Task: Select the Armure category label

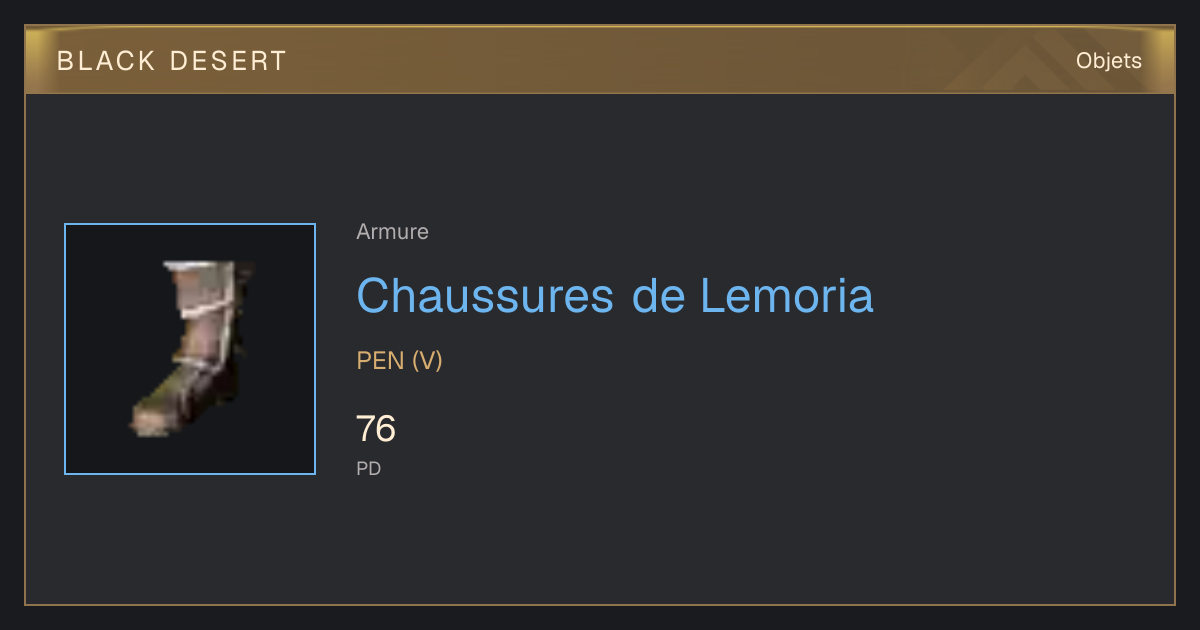Action: pyautogui.click(x=392, y=232)
